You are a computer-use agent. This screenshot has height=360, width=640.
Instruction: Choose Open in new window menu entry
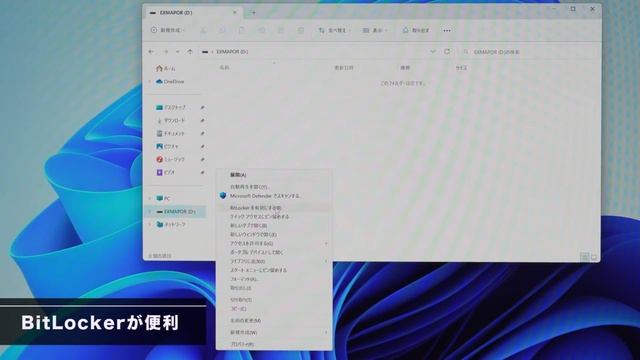(274, 235)
